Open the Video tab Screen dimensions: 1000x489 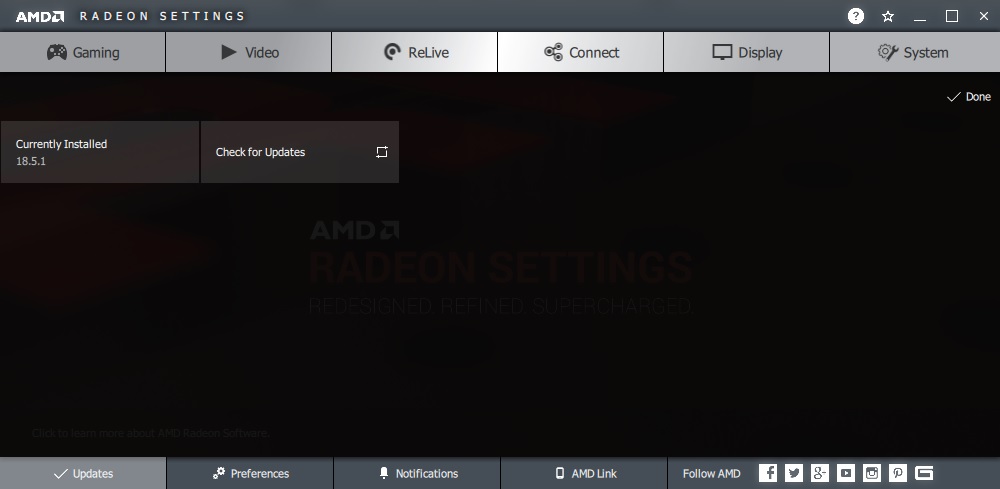coord(249,52)
